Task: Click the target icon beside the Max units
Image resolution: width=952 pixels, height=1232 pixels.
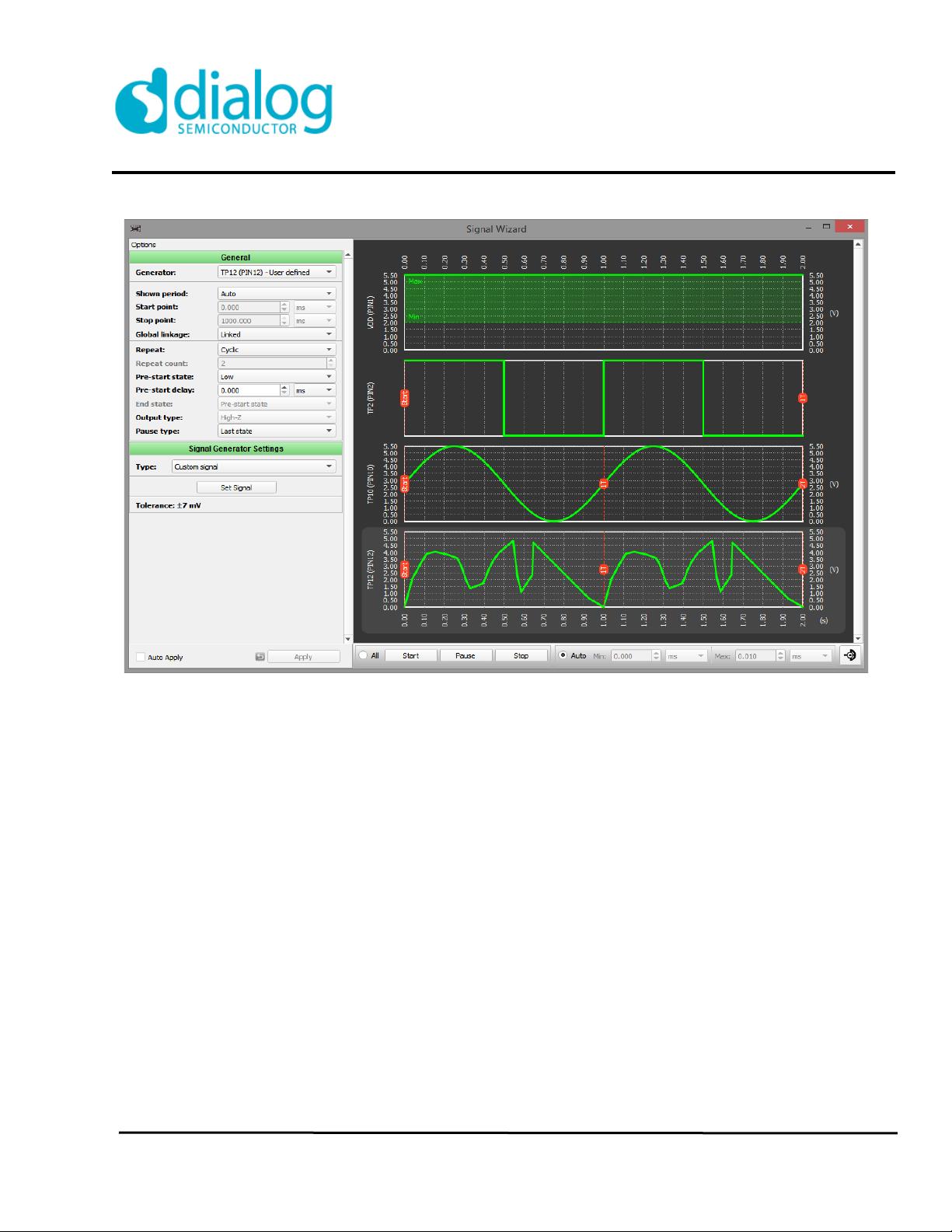Action: point(850,655)
